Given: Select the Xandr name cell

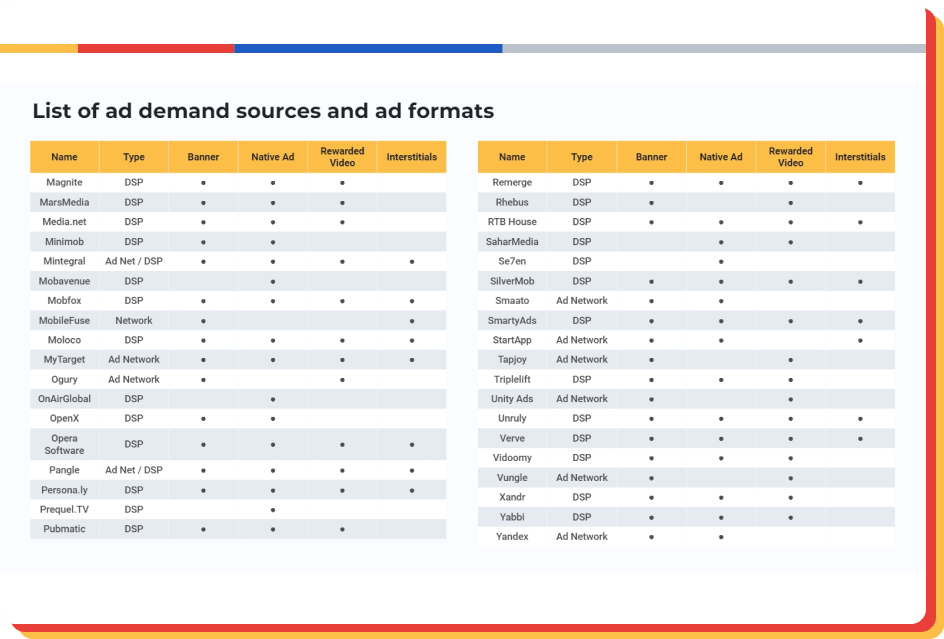Looking at the screenshot, I should (512, 497).
